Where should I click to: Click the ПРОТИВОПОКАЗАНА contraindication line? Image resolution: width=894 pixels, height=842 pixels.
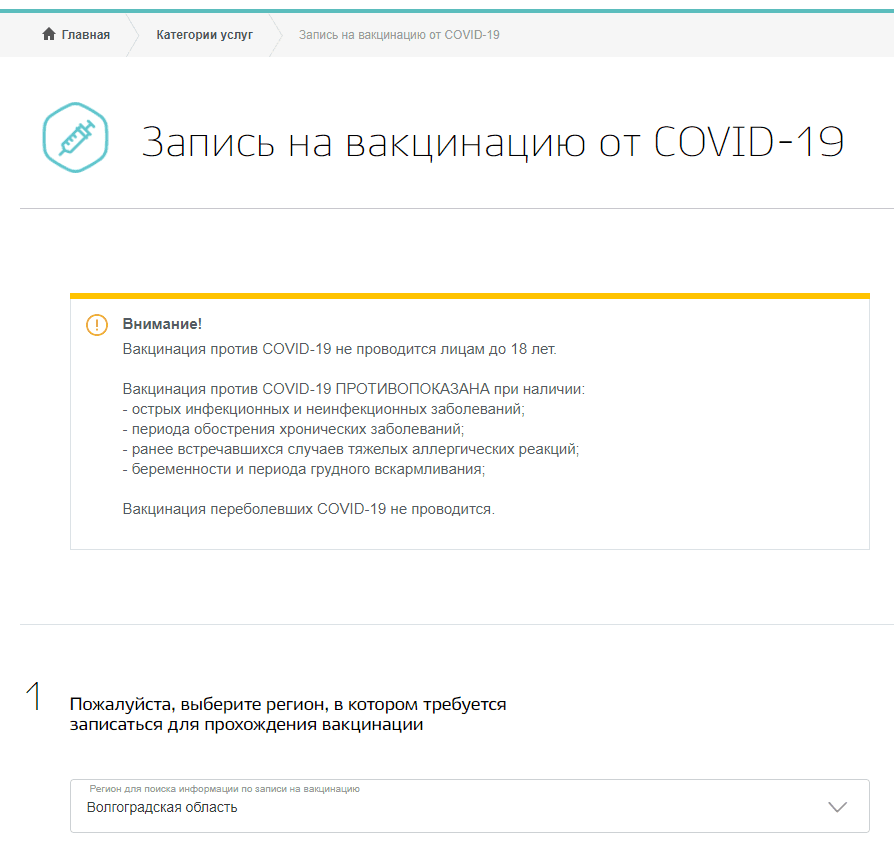pos(353,388)
